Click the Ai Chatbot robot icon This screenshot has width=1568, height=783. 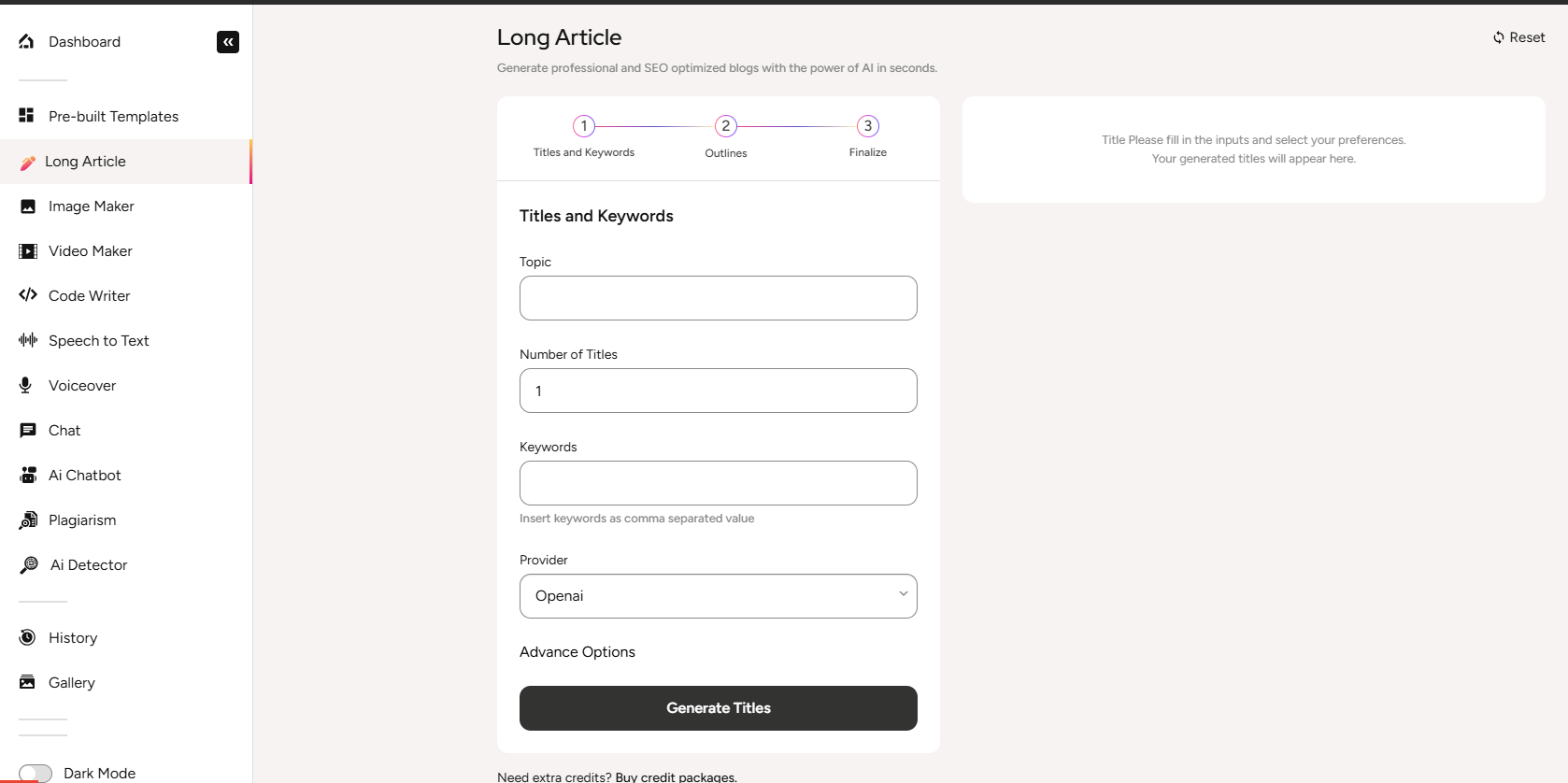point(28,476)
